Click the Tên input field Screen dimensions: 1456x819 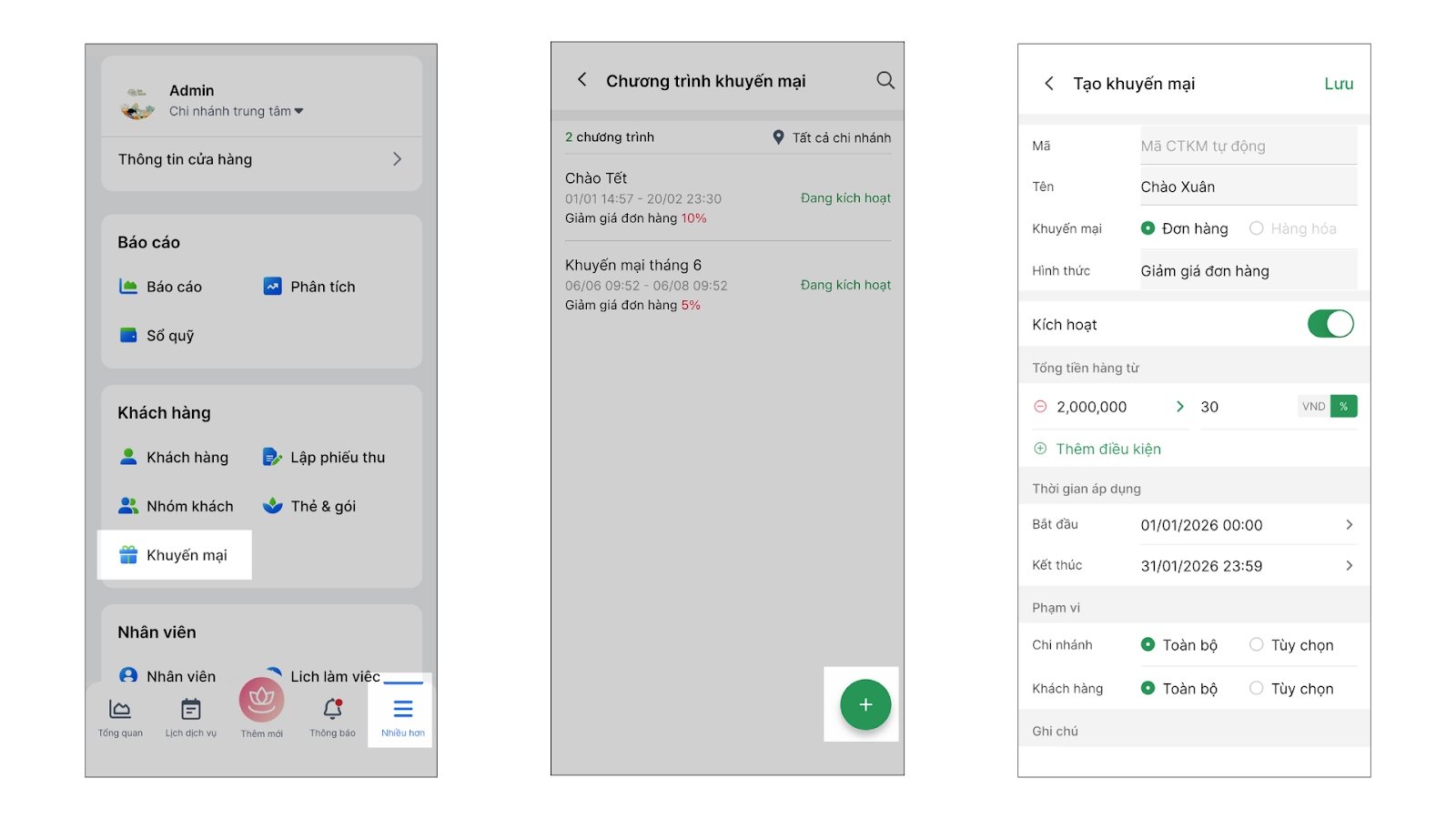[1247, 187]
